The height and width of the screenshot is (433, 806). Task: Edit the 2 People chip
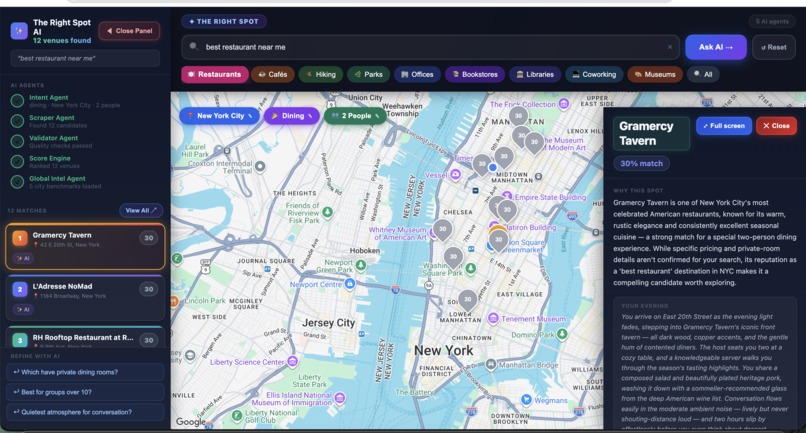(x=355, y=116)
